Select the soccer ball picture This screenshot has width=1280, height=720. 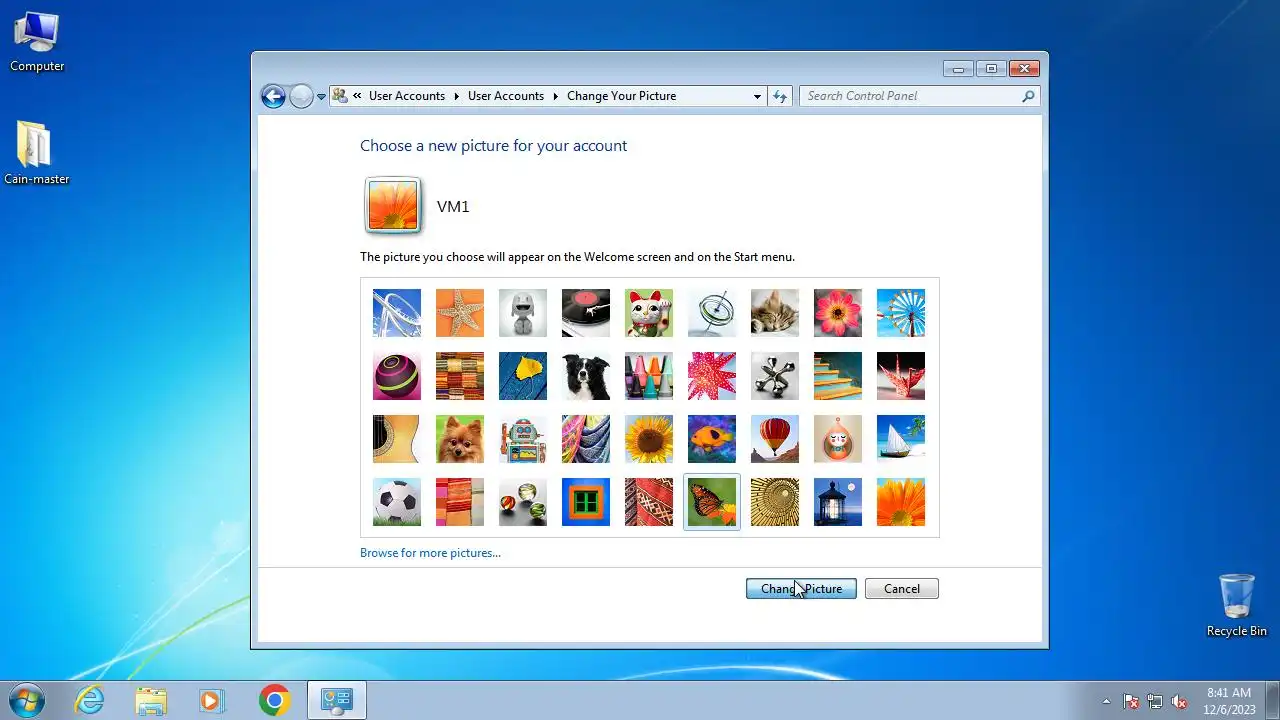click(397, 502)
